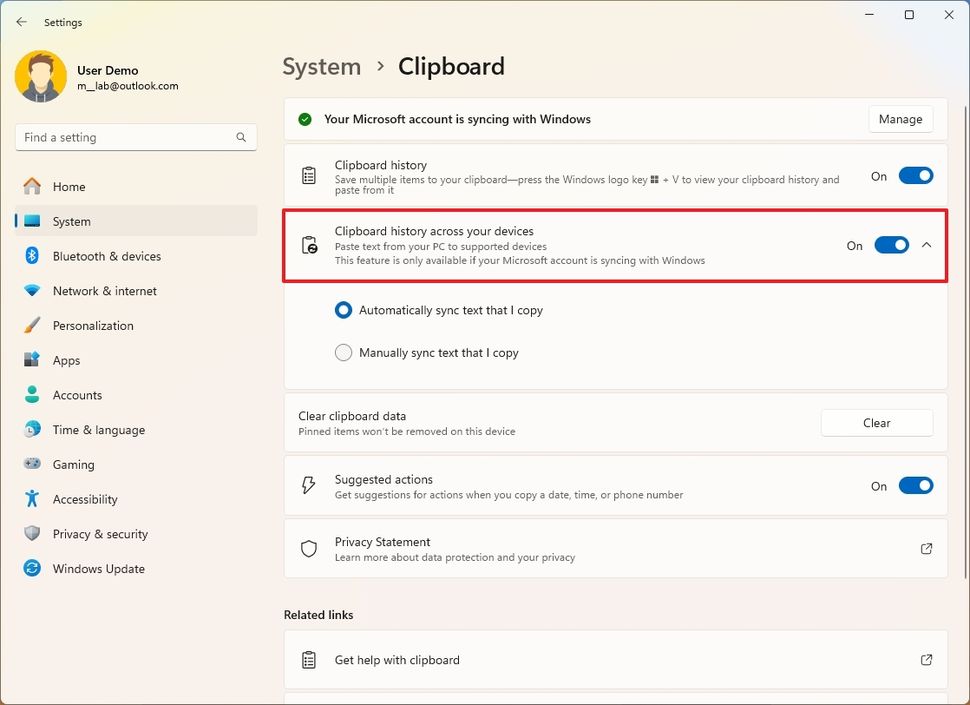Select Manually sync text that I copy
Image resolution: width=970 pixels, height=705 pixels.
[343, 352]
